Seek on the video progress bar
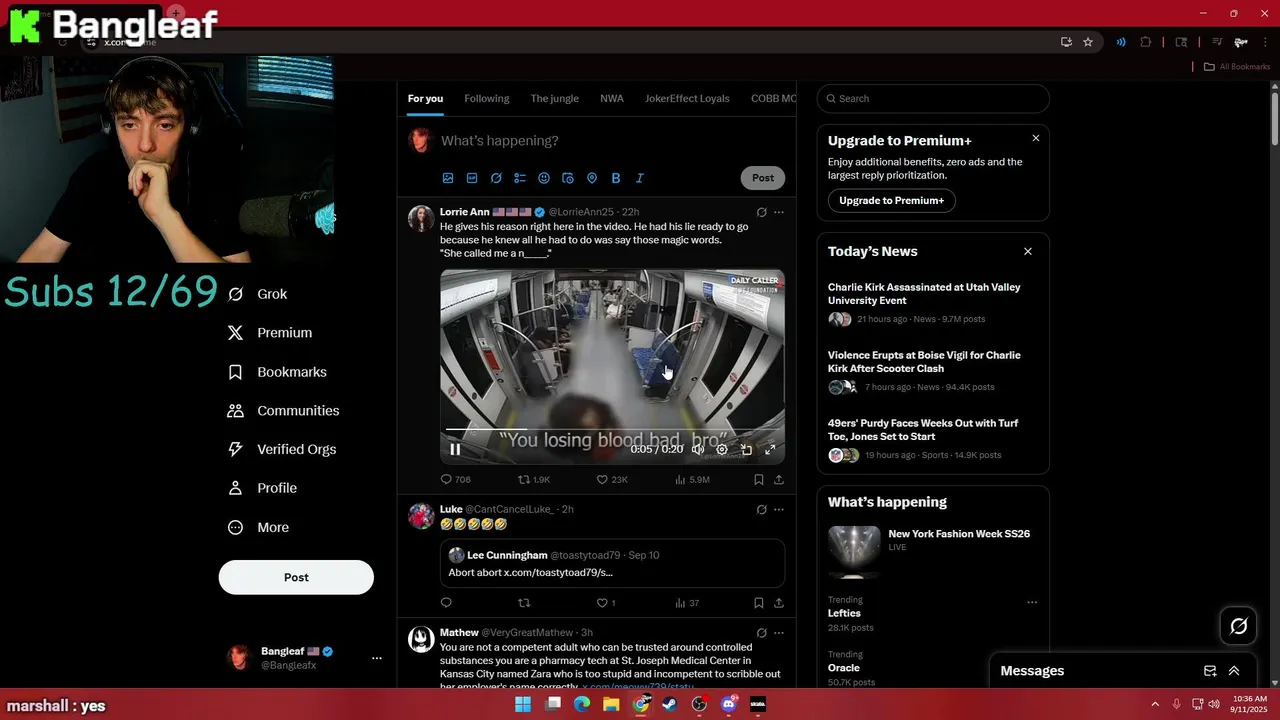The height and width of the screenshot is (720, 1280). tap(612, 429)
